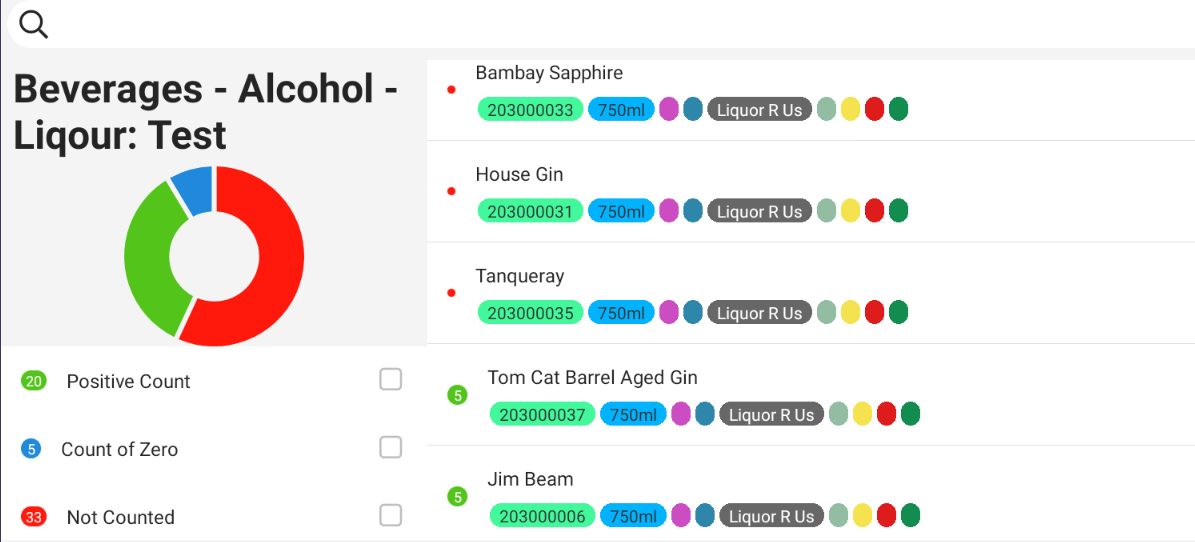Click the red dot tag on House Gin row
The image size is (1195, 542).
[874, 211]
